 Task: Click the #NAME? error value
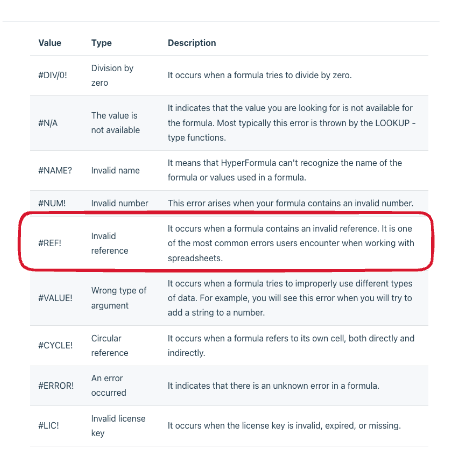point(55,170)
